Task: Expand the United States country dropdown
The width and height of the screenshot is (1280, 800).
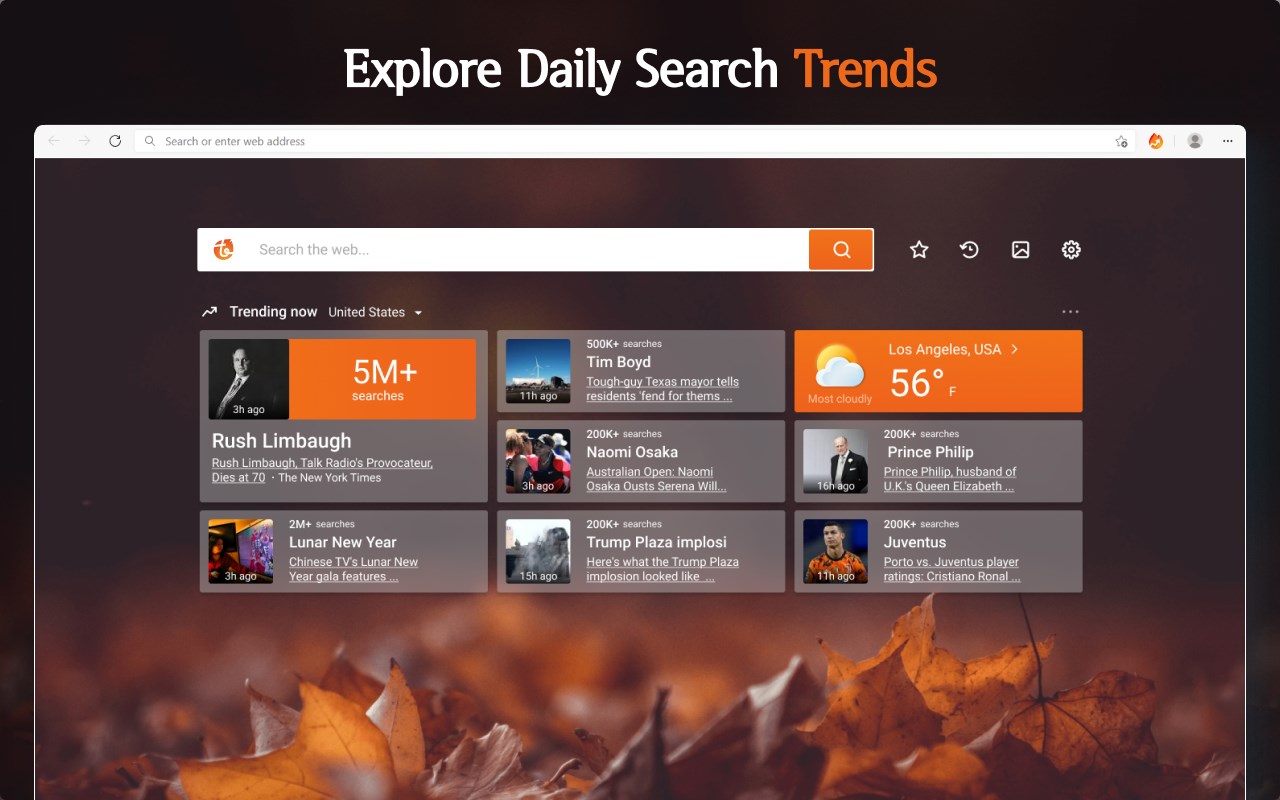Action: pos(375,312)
